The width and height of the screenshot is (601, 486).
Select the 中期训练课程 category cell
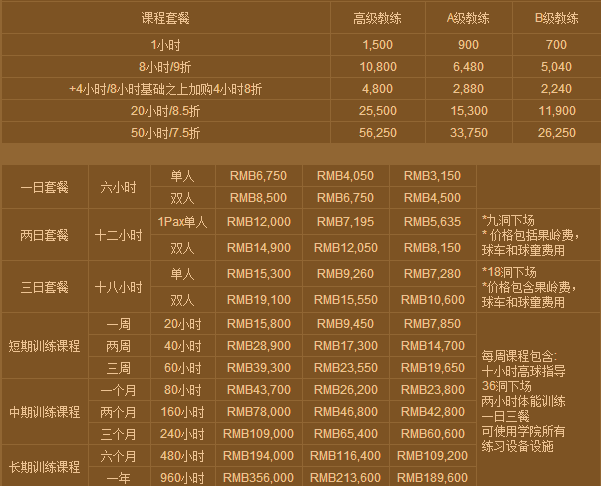45,411
